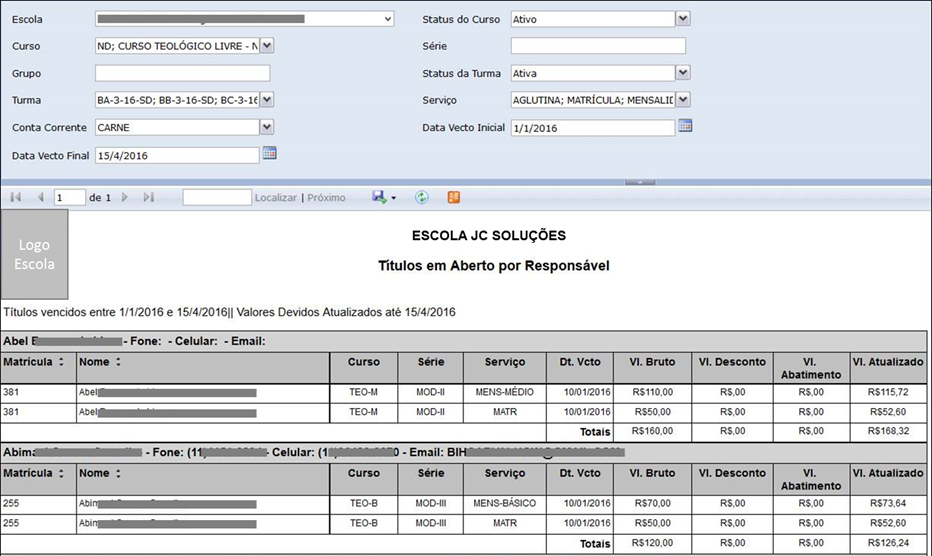Click the page number box

tap(70, 197)
